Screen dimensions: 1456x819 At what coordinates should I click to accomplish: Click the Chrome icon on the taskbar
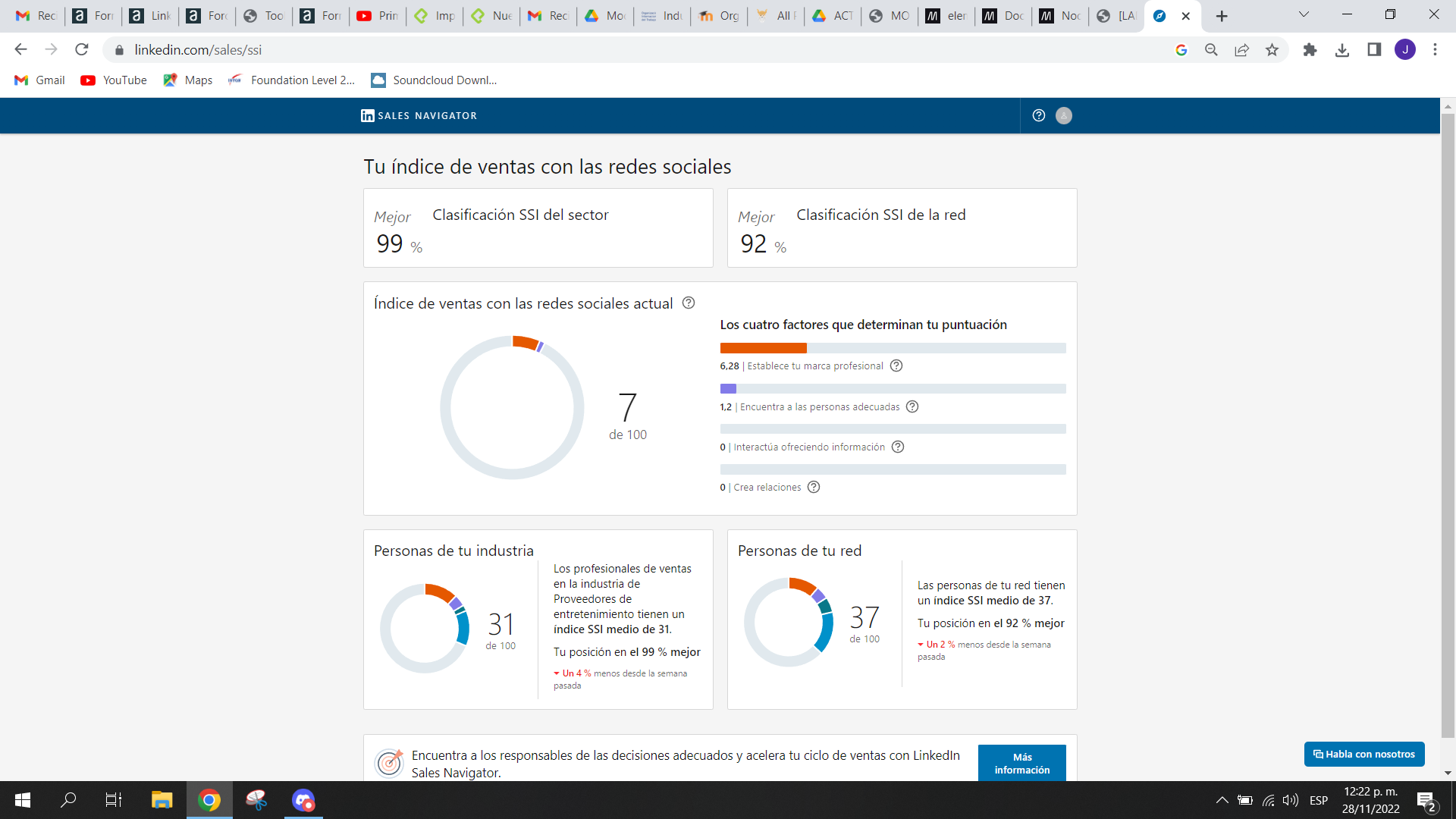(x=209, y=800)
